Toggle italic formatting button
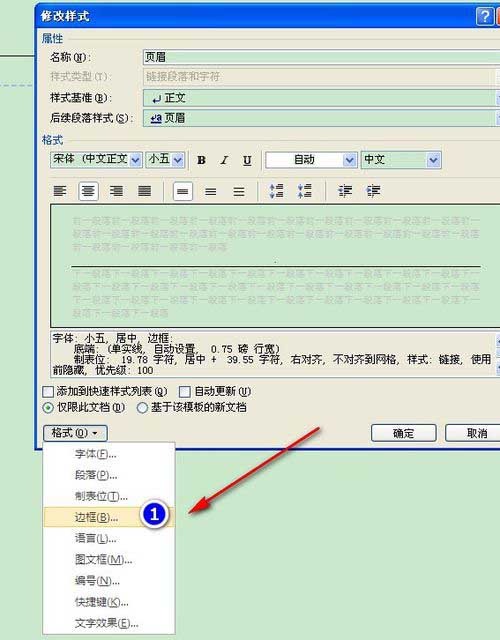Image resolution: width=500 pixels, height=640 pixels. click(224, 160)
